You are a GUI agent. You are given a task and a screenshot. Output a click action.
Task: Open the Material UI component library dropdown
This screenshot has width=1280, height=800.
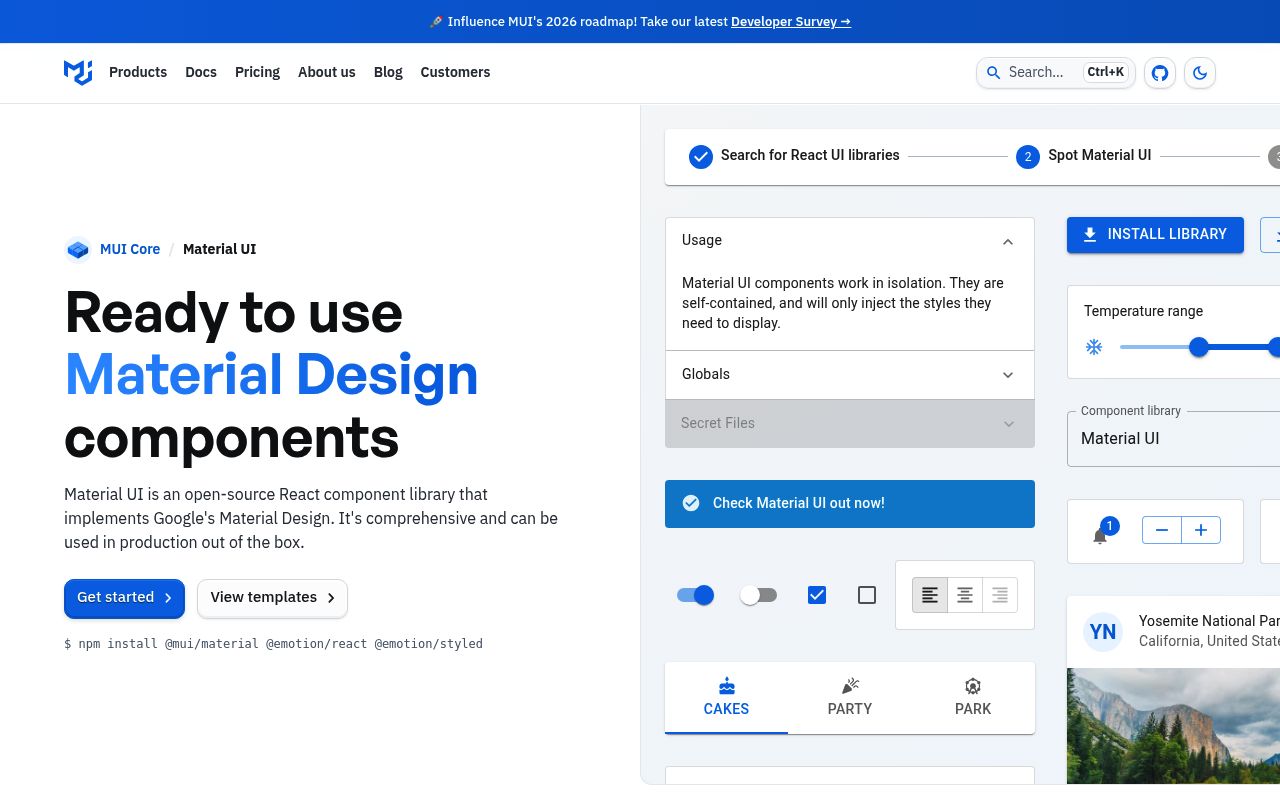point(1170,438)
